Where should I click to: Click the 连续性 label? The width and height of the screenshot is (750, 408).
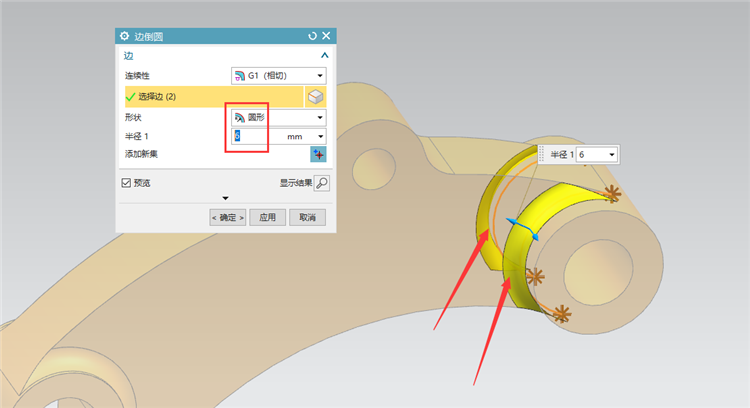137,76
